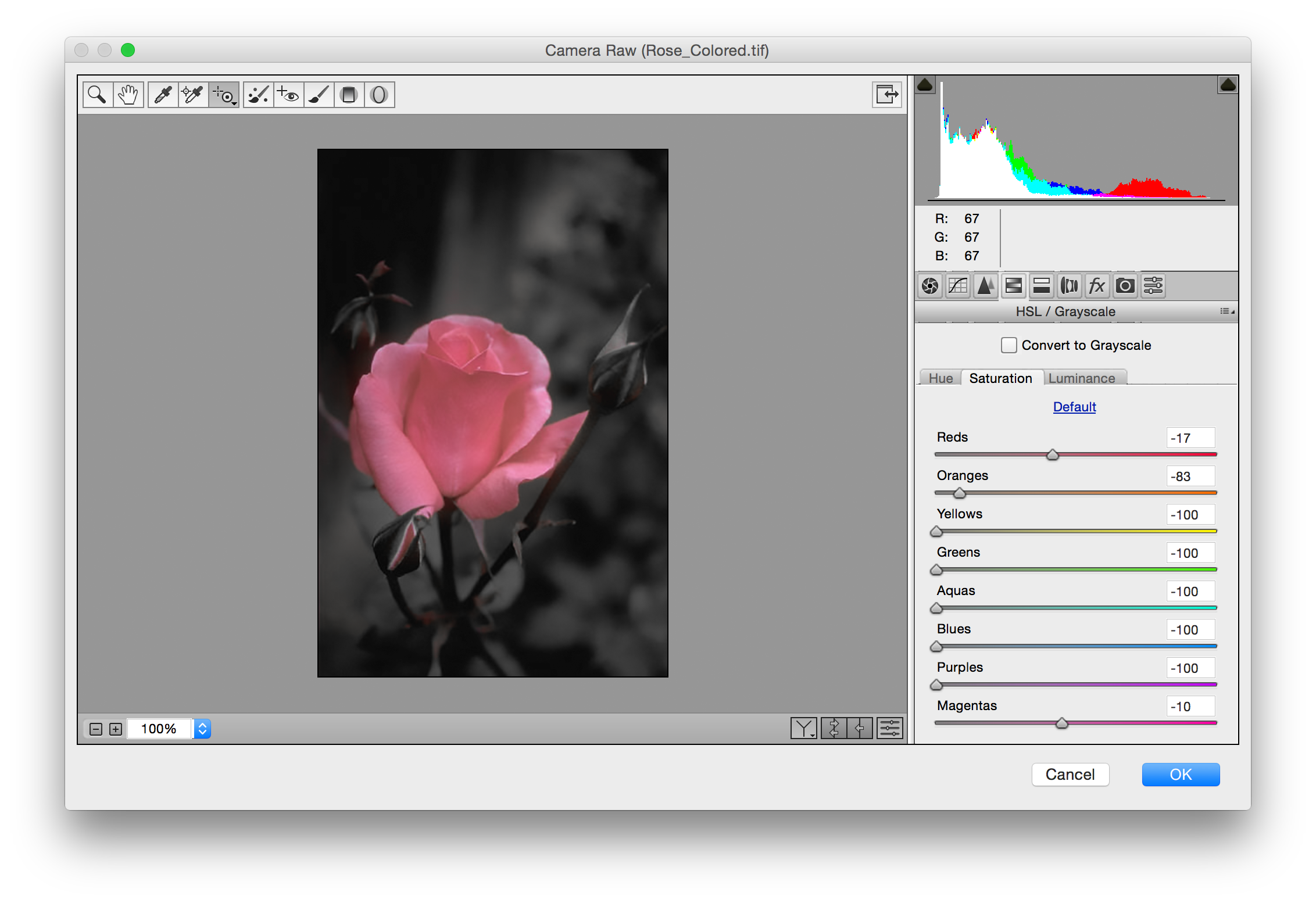Select the Spot Removal tool

click(258, 95)
